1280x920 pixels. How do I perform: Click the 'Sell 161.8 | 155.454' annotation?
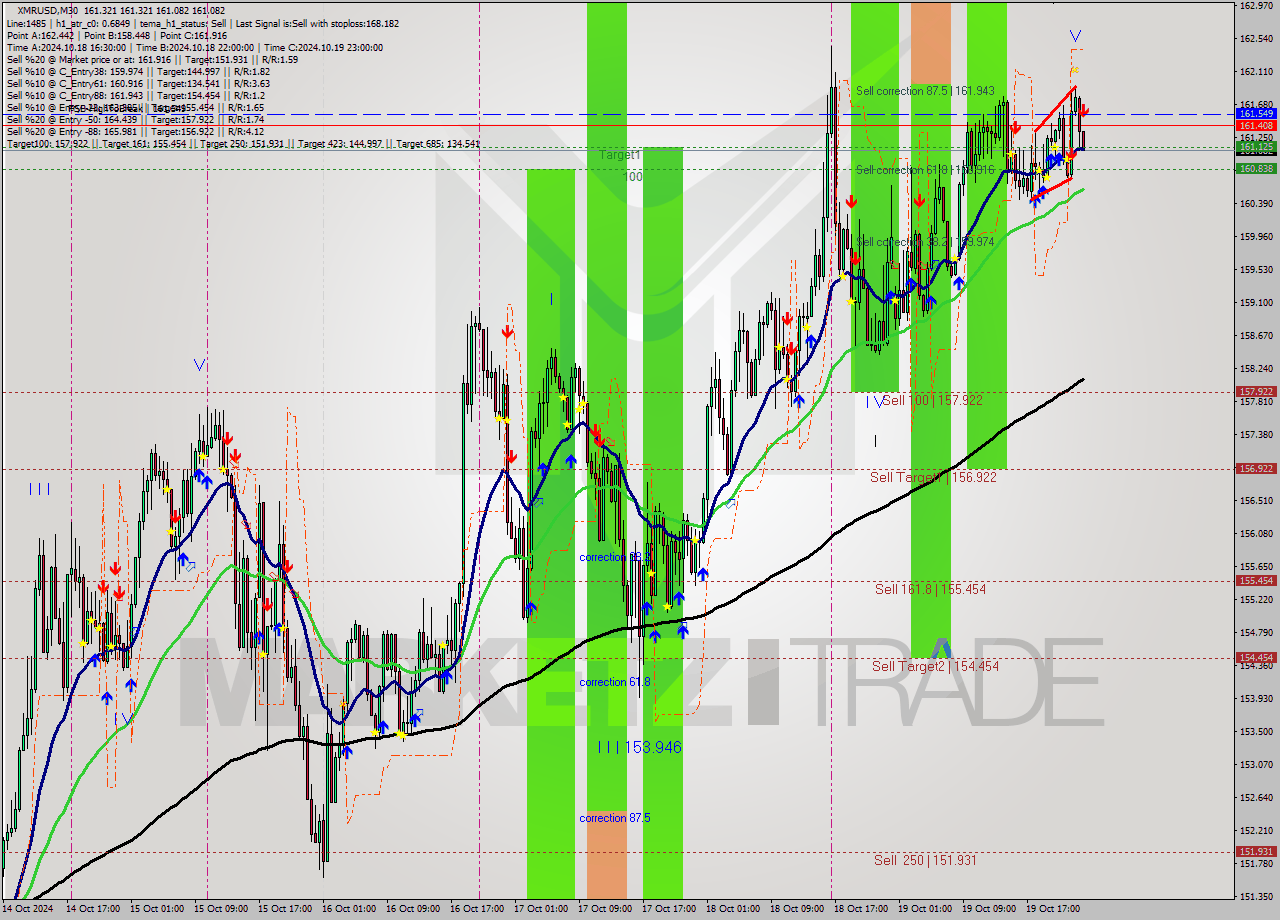930,589
